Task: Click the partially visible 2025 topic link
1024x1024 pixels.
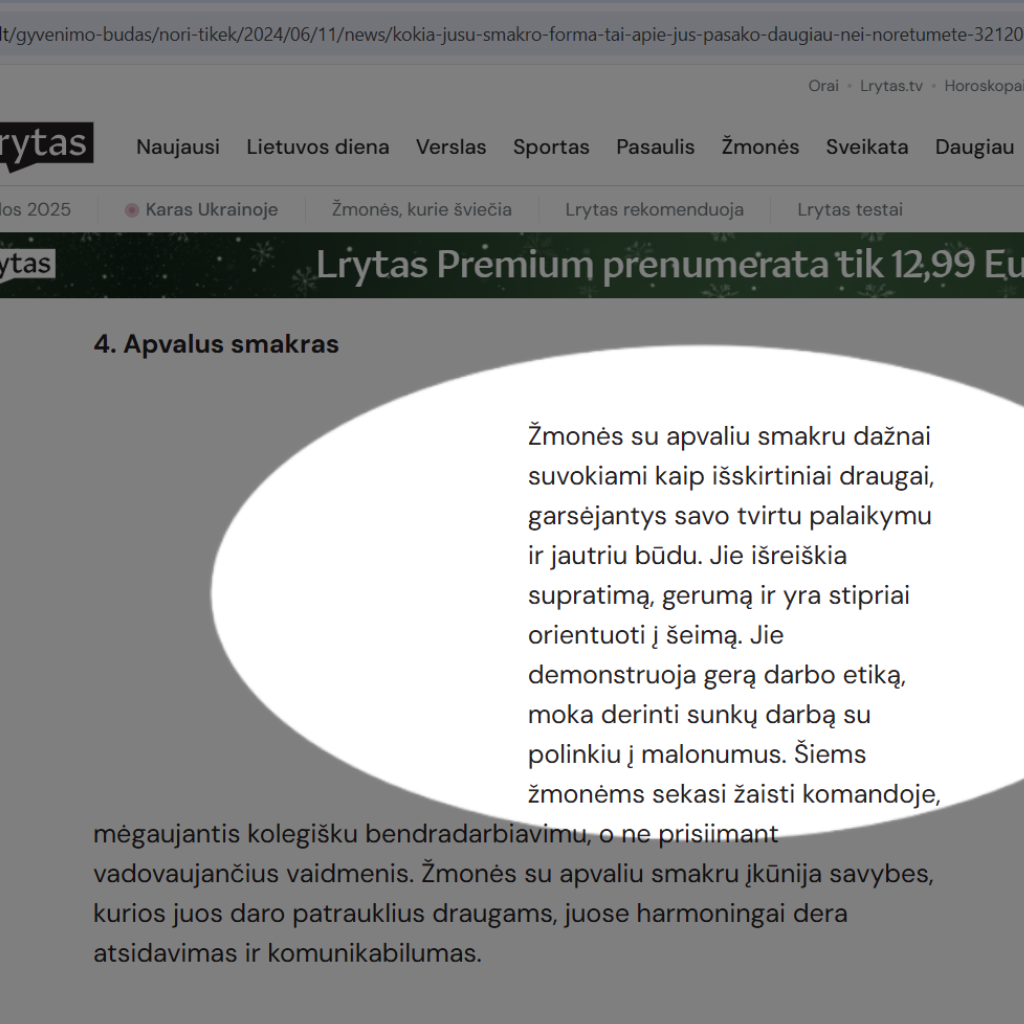Action: pyautogui.click(x=36, y=210)
